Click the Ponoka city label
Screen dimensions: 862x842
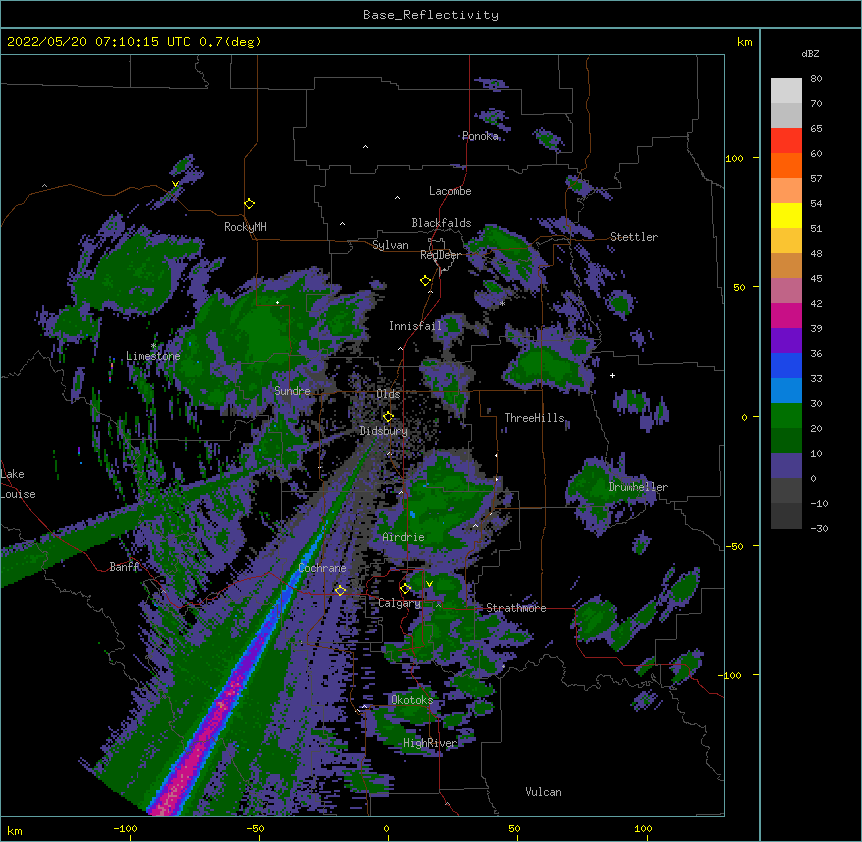coord(480,136)
